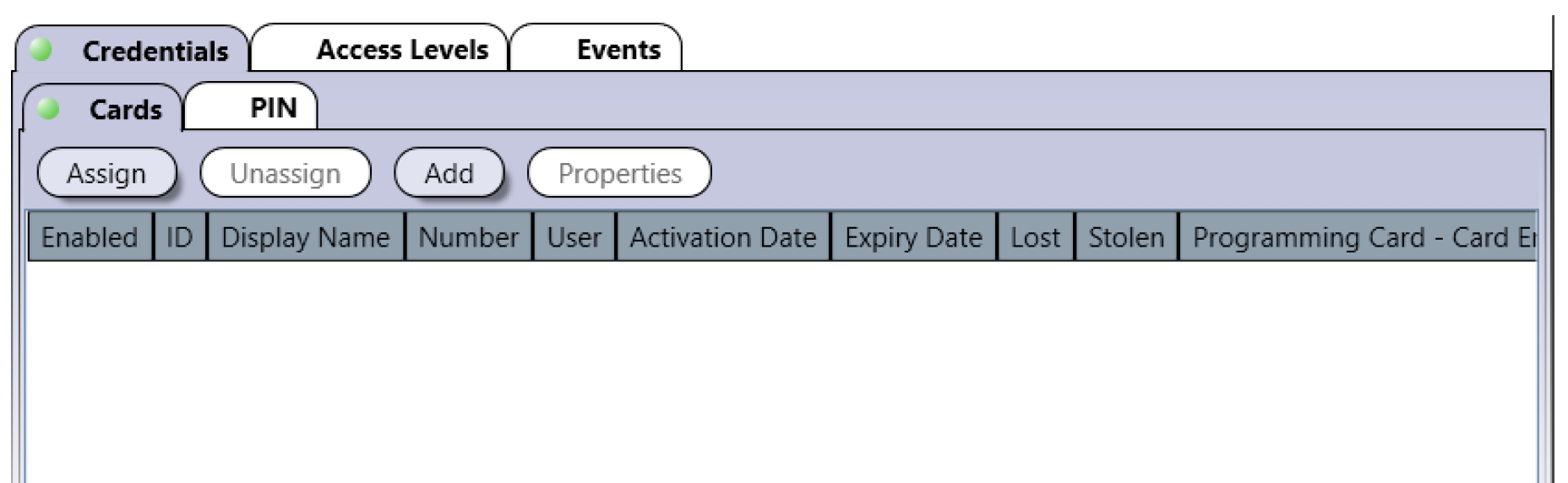Sort by the Number column header
This screenshot has width=1568, height=483.
[x=469, y=237]
